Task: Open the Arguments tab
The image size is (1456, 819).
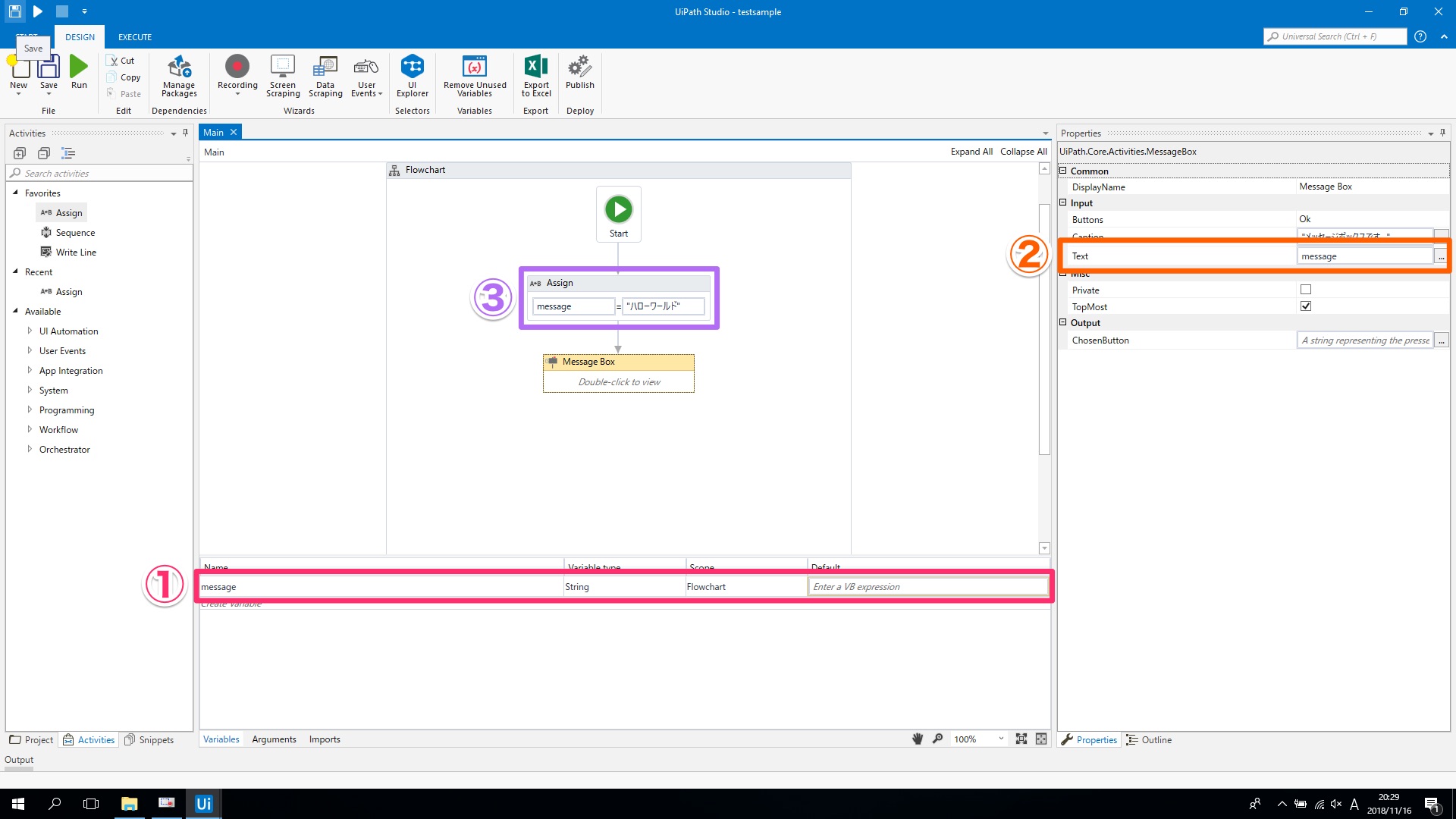Action: pos(274,739)
